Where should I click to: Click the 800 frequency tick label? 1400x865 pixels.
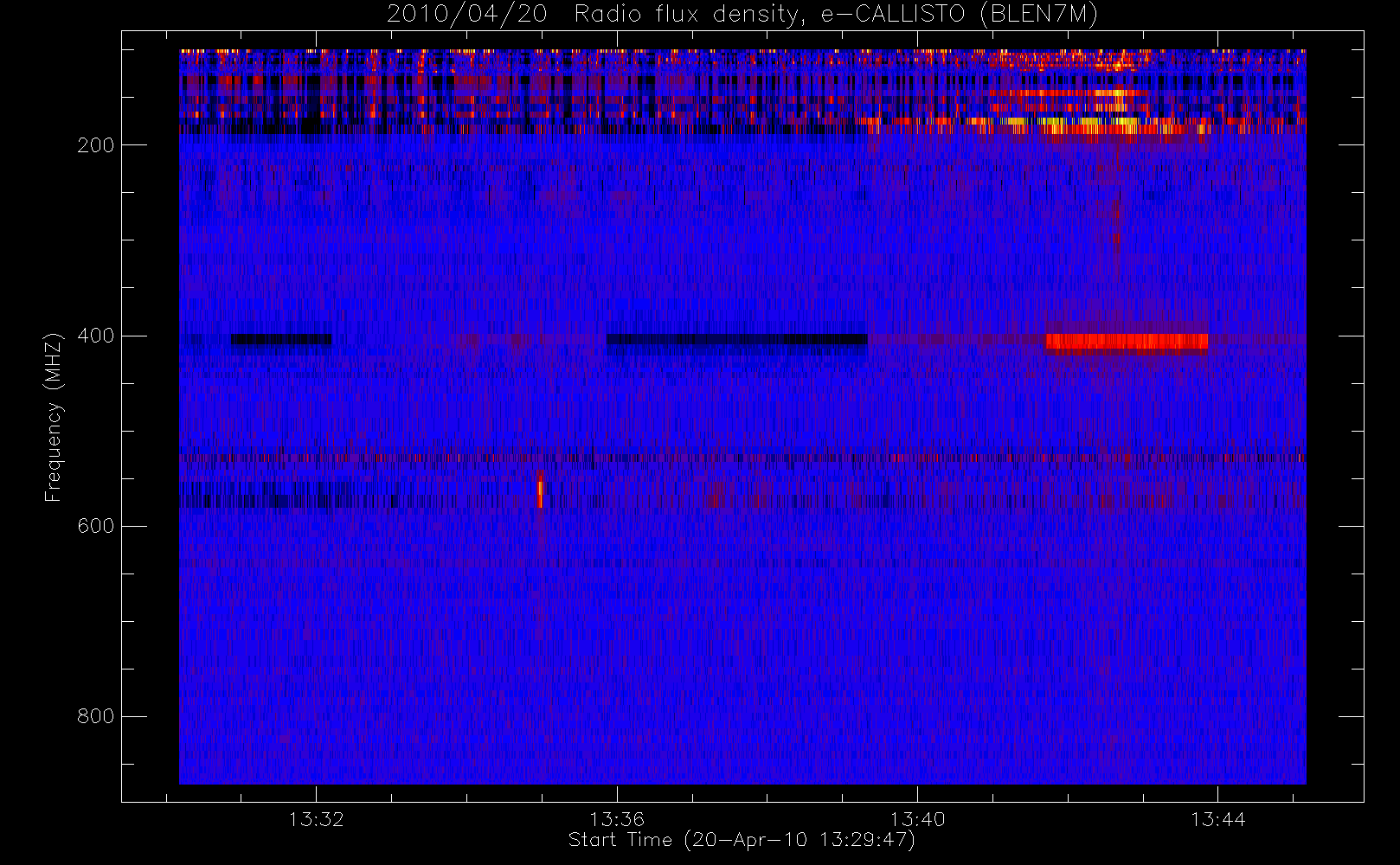point(95,716)
